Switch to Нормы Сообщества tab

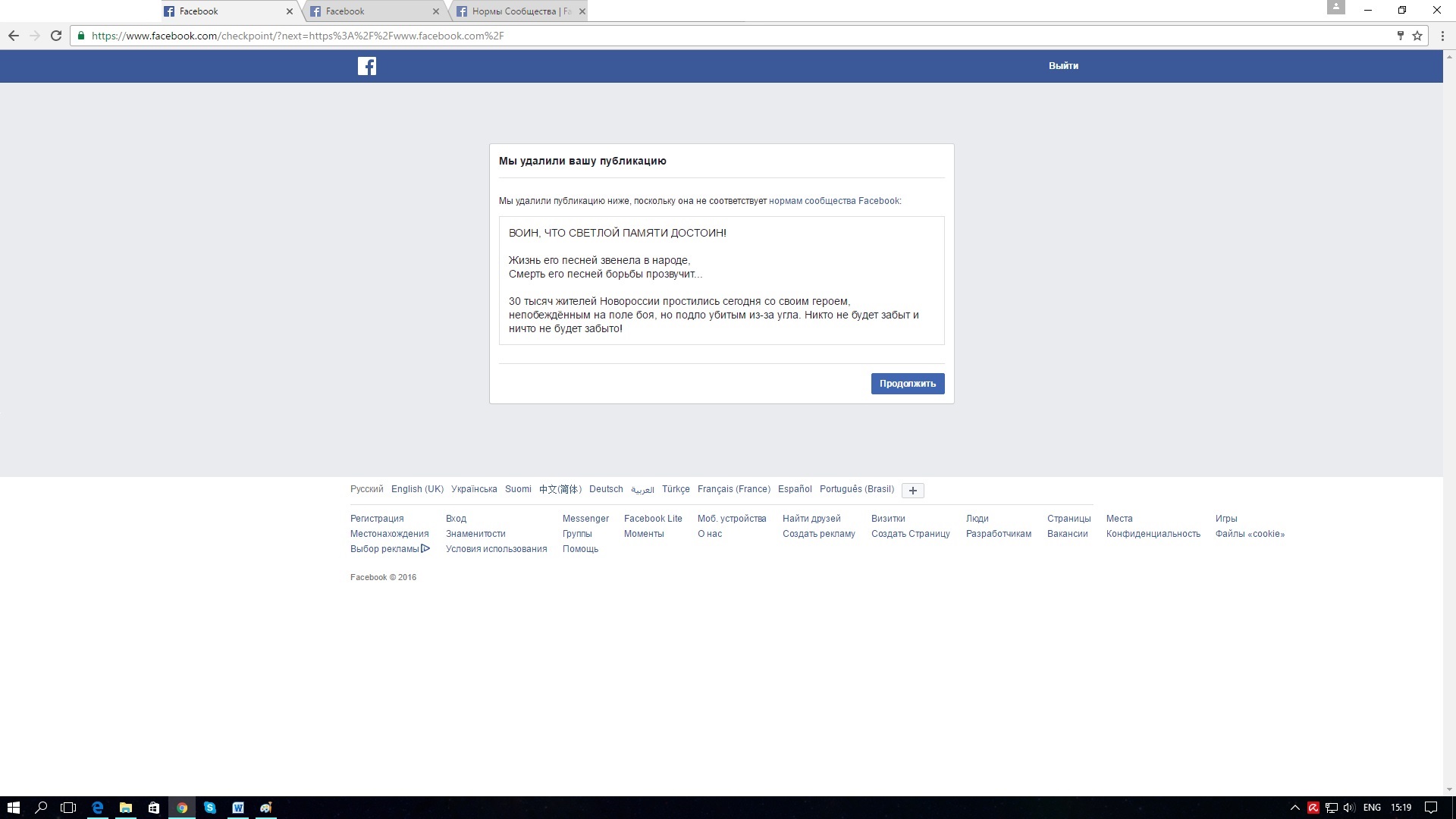[520, 11]
